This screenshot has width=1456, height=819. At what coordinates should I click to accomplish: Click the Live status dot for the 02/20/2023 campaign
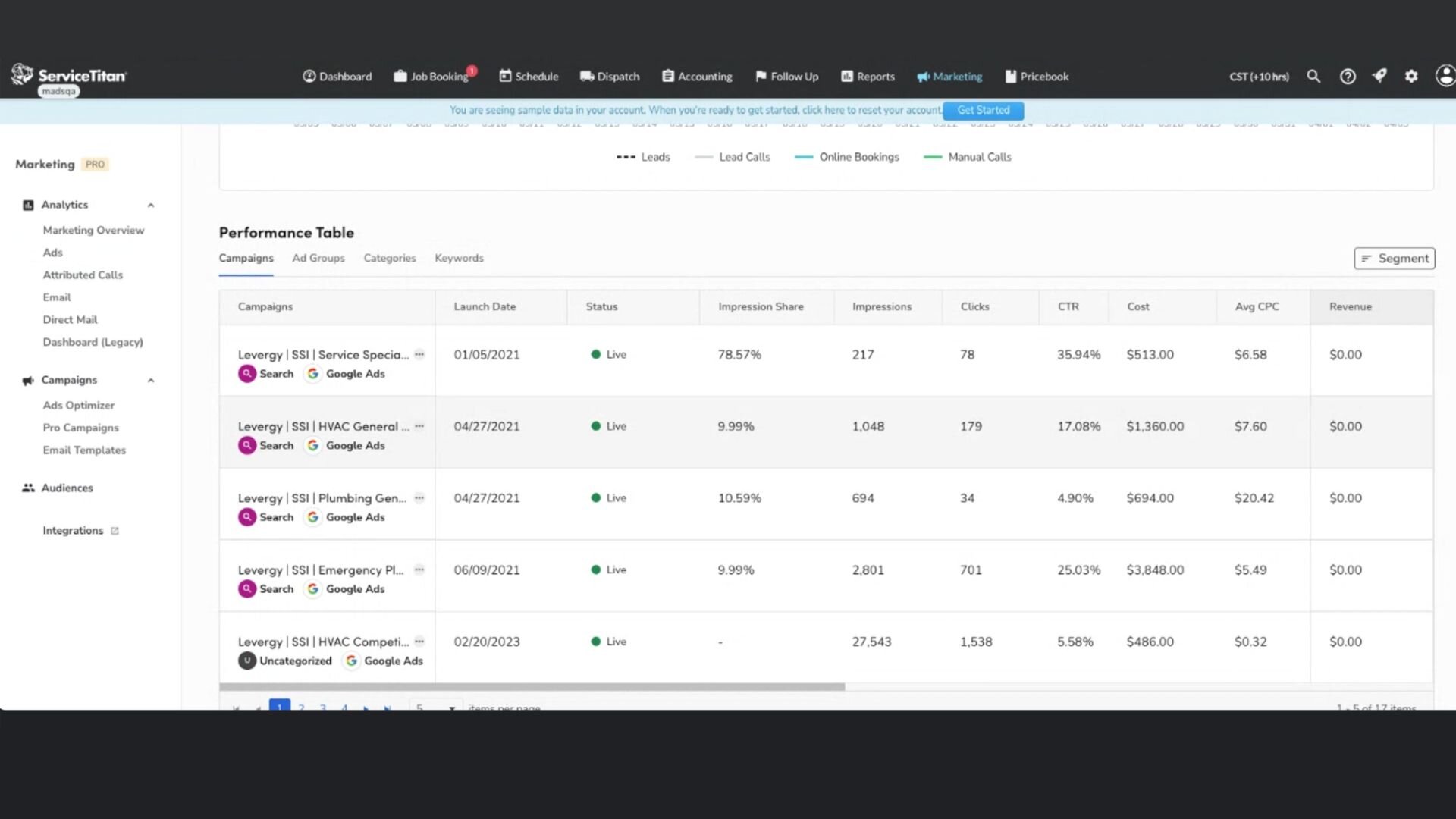coord(596,642)
